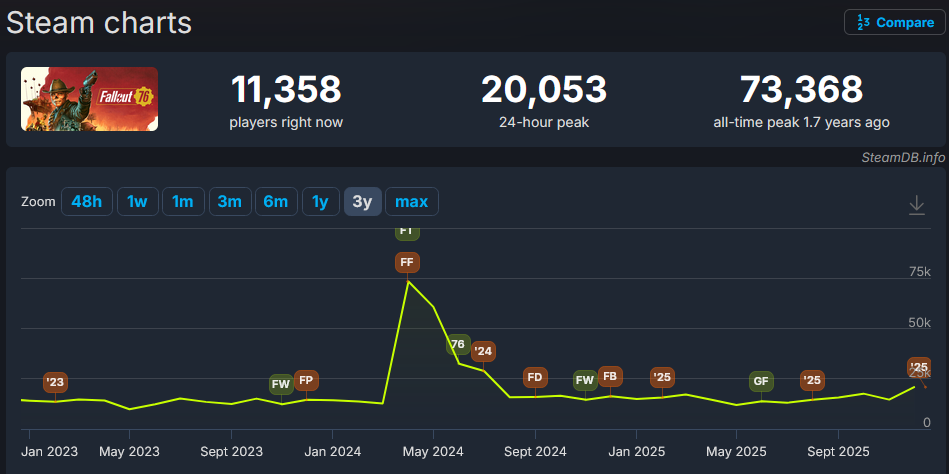The image size is (949, 474).
Task: Click the Sept 2025 axis label
Action: coord(838,452)
